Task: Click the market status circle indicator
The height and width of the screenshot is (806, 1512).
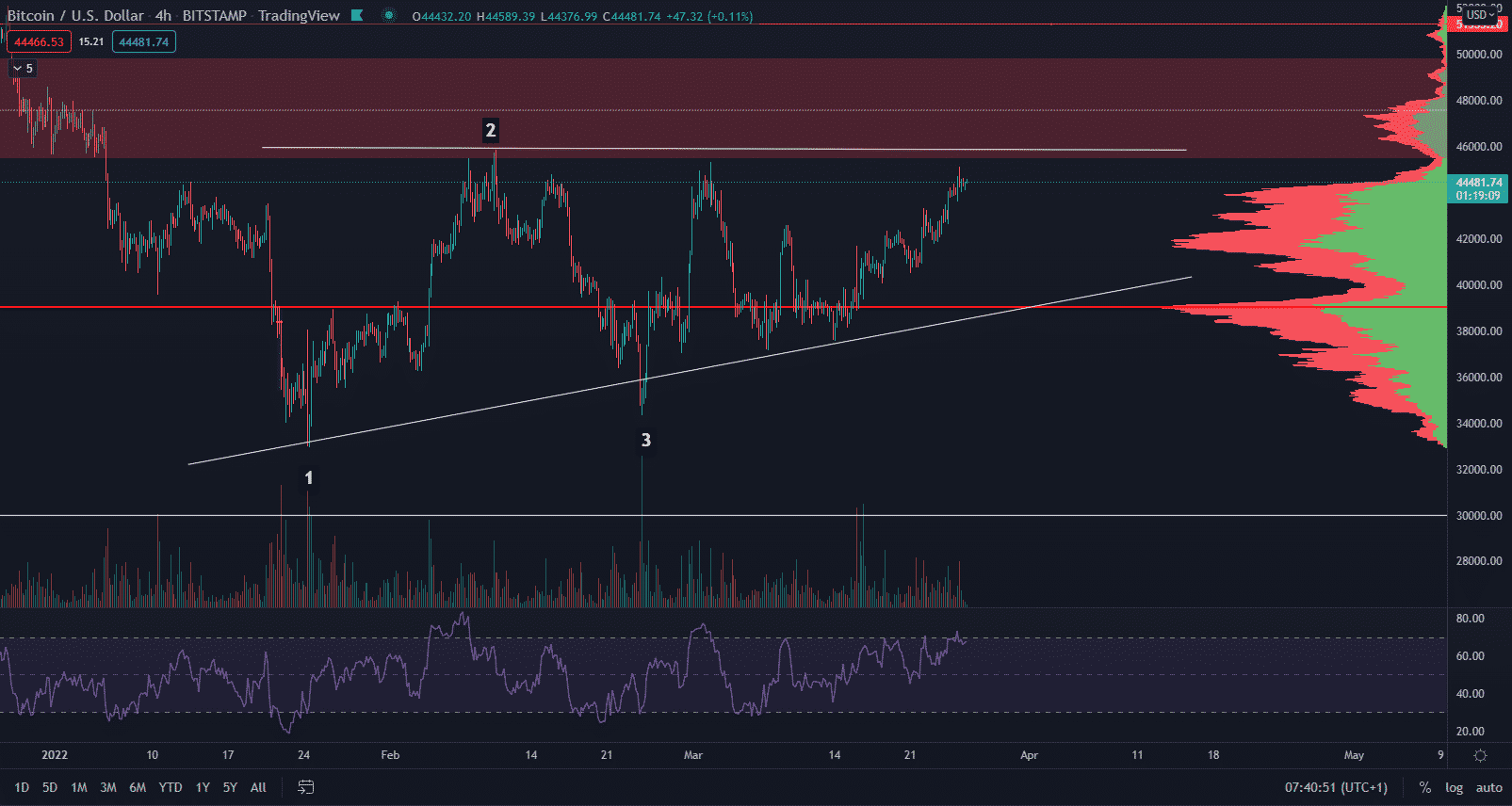Action: 389,15
